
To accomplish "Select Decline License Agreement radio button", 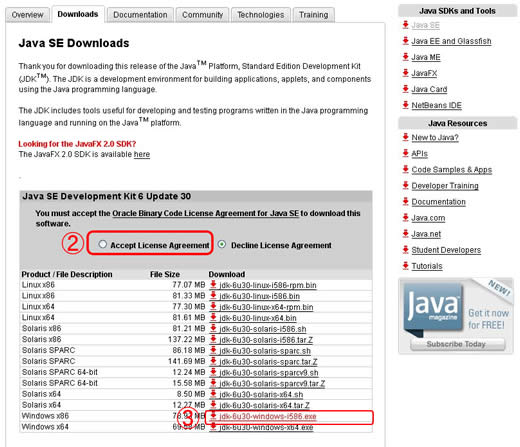I will pos(222,244).
